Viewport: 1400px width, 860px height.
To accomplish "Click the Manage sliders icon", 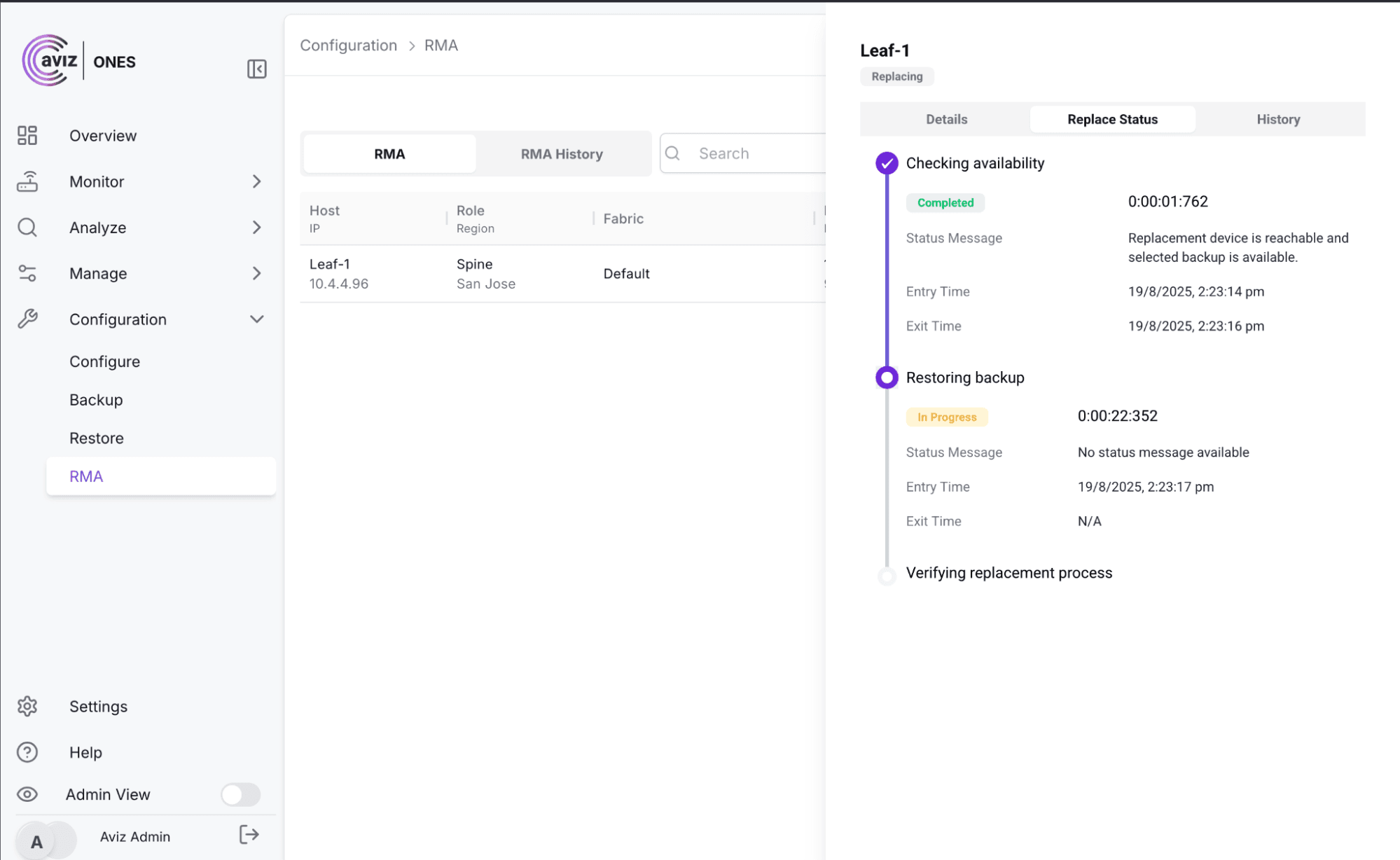I will (x=27, y=273).
